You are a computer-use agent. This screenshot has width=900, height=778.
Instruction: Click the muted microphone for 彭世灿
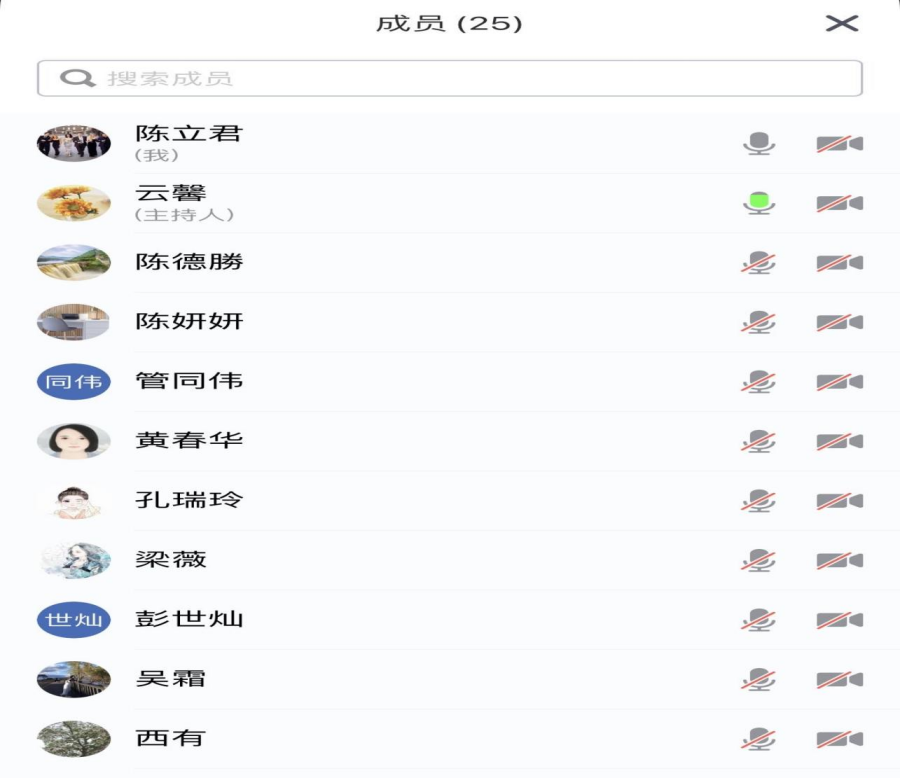[758, 620]
